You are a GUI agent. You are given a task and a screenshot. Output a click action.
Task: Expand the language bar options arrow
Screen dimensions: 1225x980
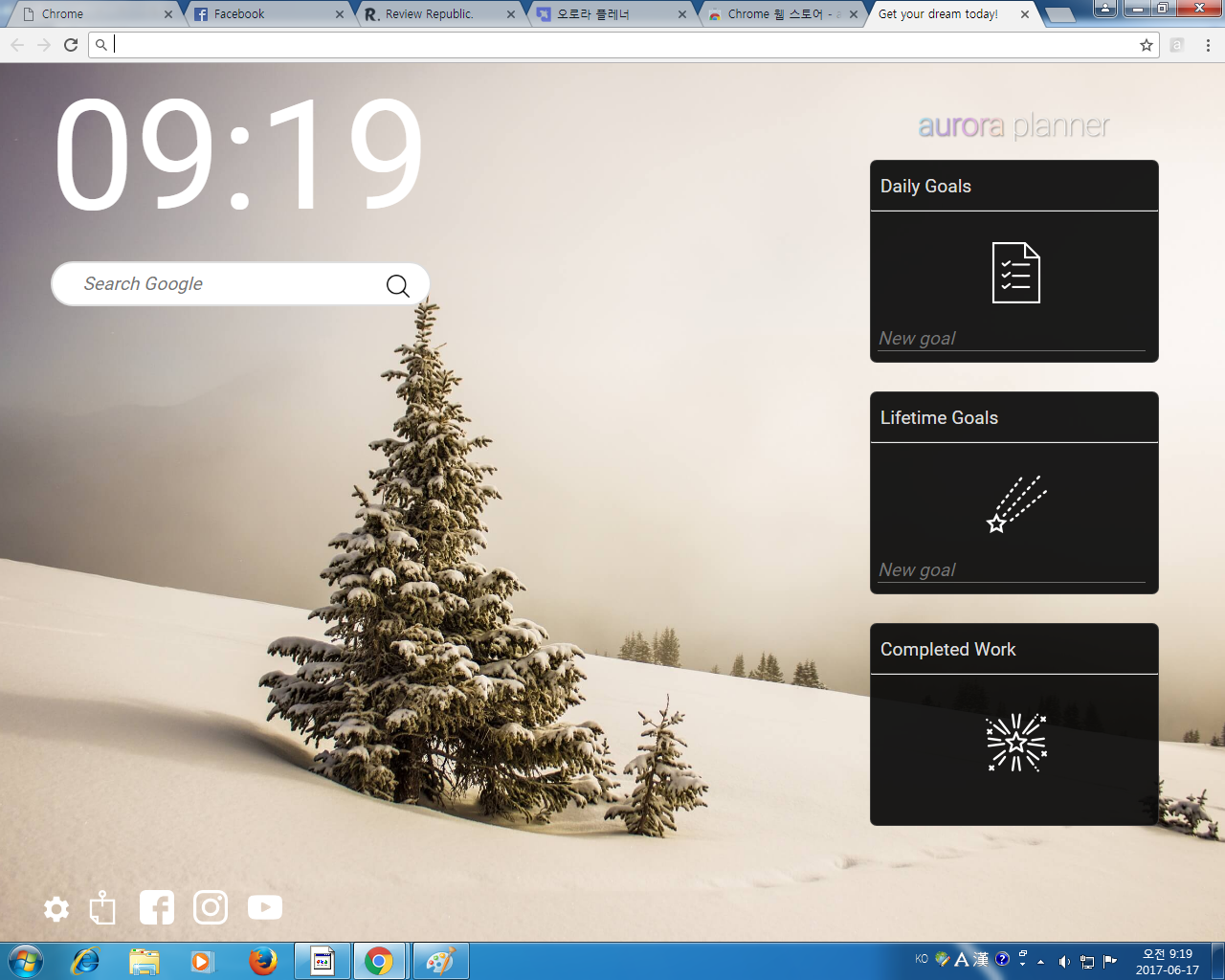click(x=1023, y=963)
